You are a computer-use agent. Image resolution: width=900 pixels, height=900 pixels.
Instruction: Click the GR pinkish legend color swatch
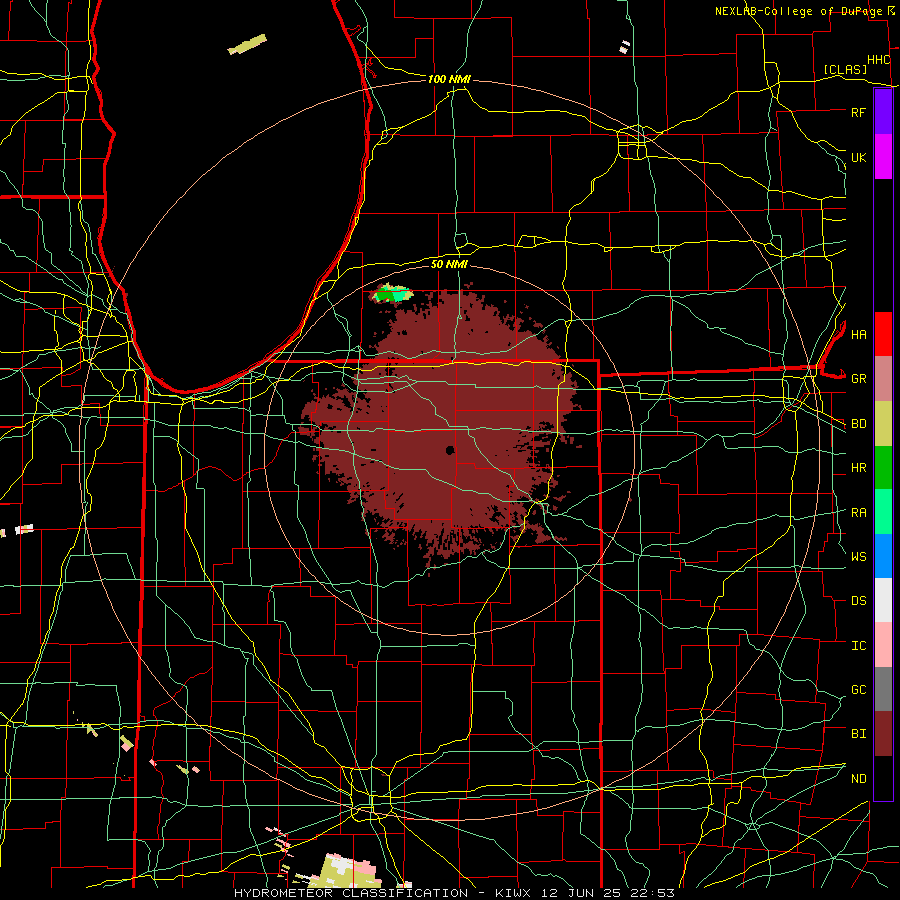click(x=883, y=378)
